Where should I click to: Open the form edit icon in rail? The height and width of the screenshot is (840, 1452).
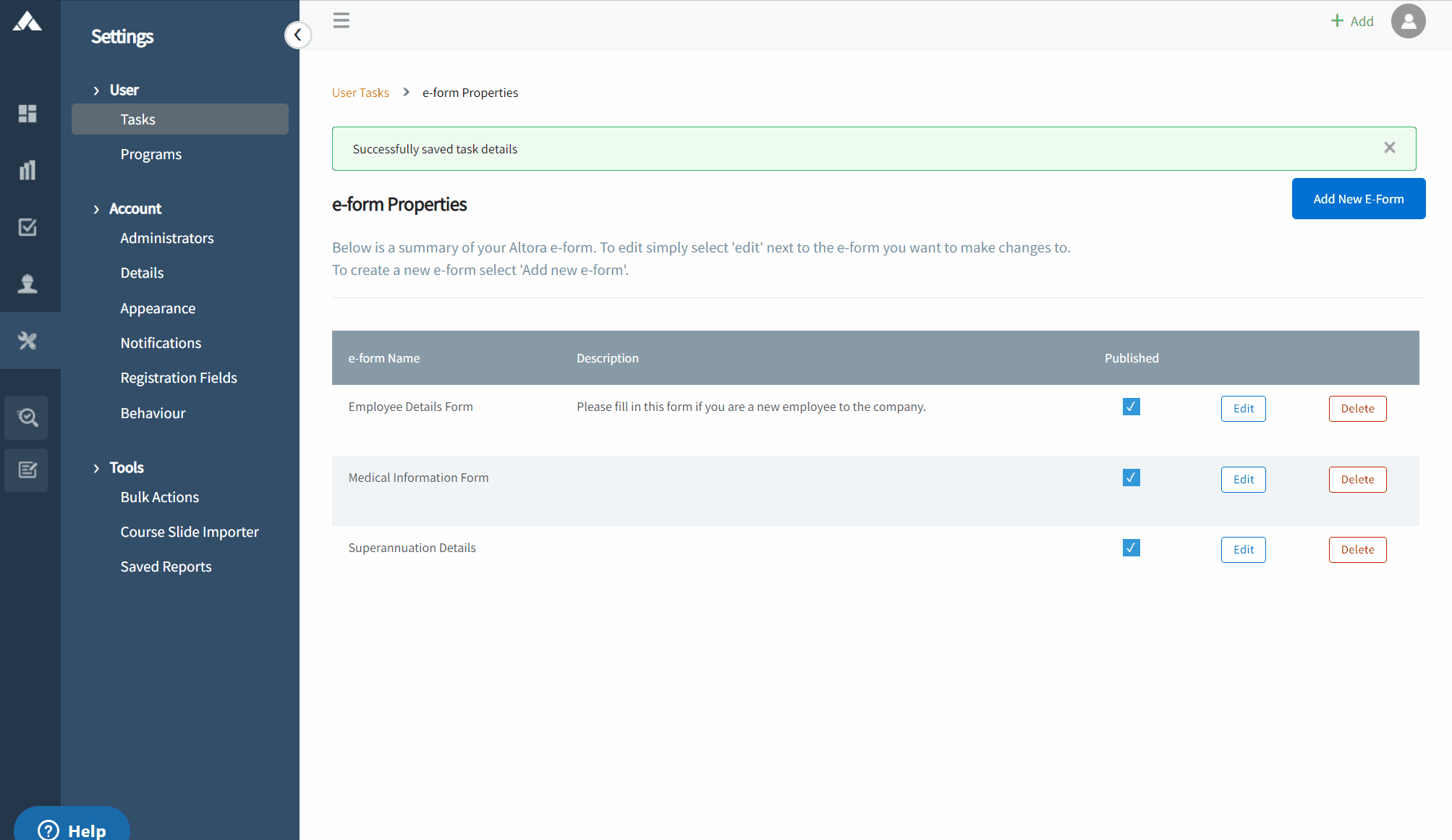tap(27, 470)
